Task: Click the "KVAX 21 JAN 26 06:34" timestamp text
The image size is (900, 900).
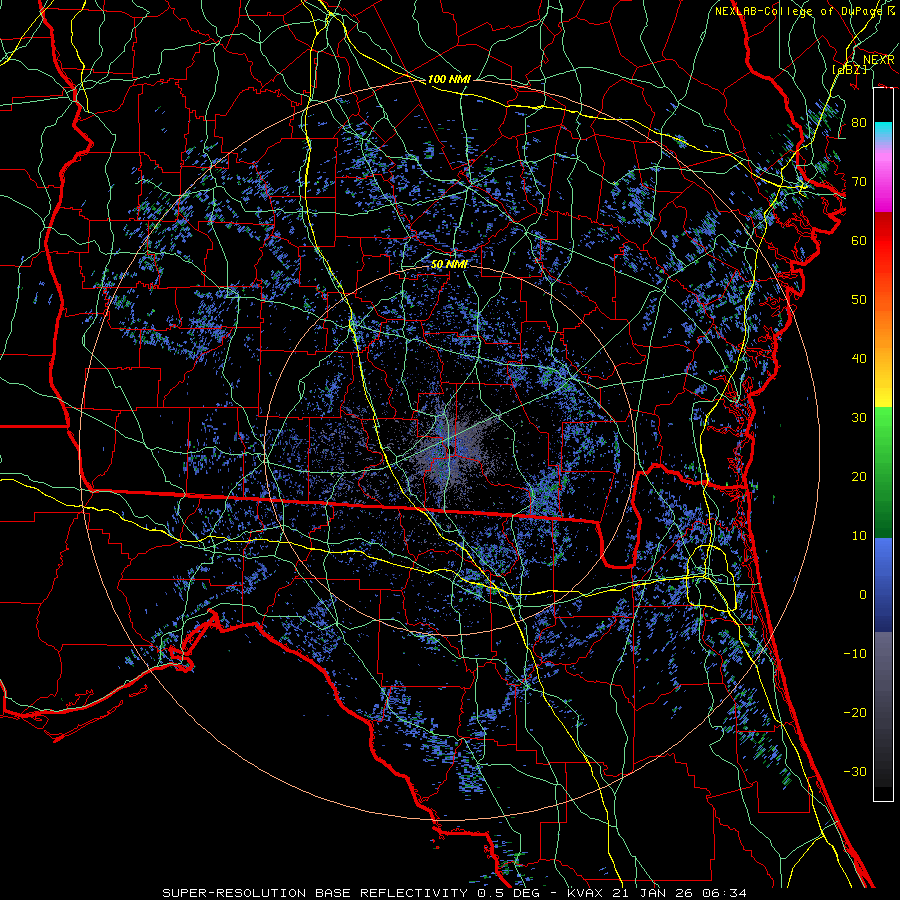Action: [x=657, y=893]
